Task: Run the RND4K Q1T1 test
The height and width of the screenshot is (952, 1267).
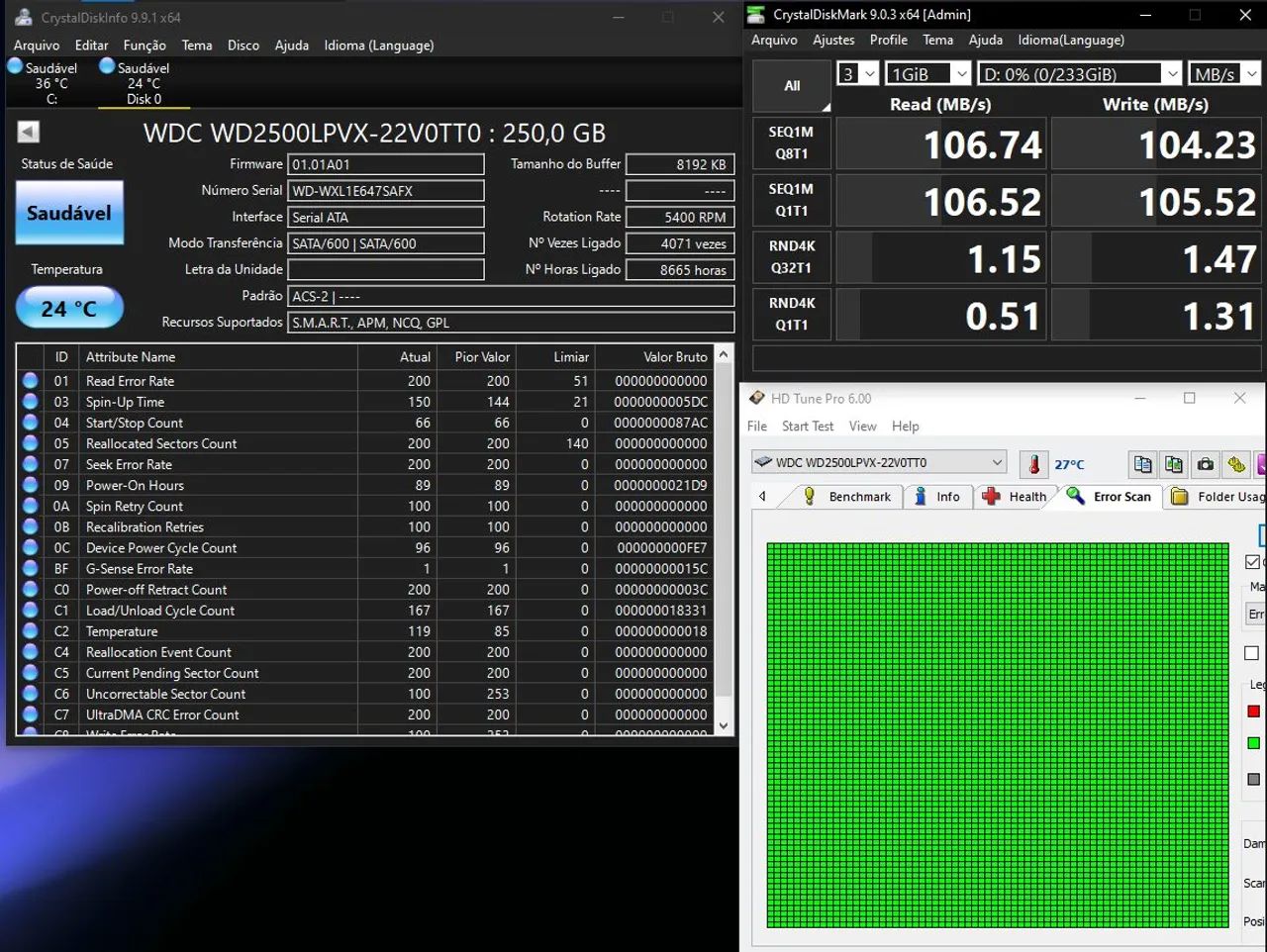Action: coord(792,314)
